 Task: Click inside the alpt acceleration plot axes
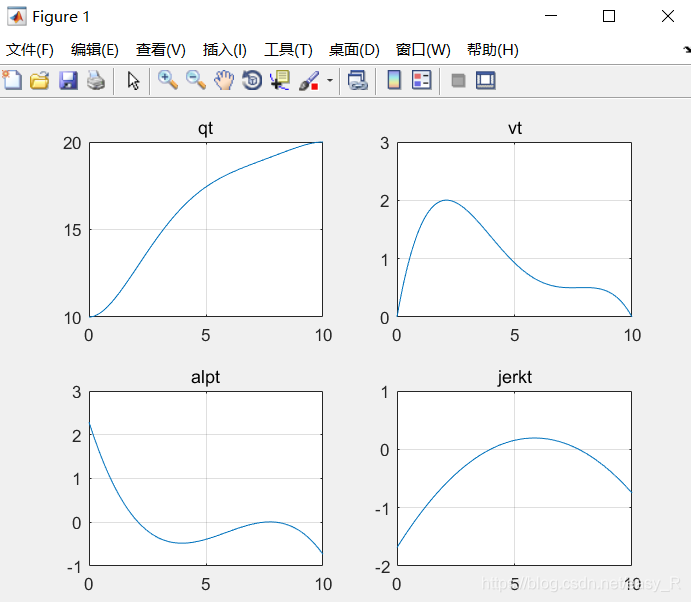click(x=206, y=478)
